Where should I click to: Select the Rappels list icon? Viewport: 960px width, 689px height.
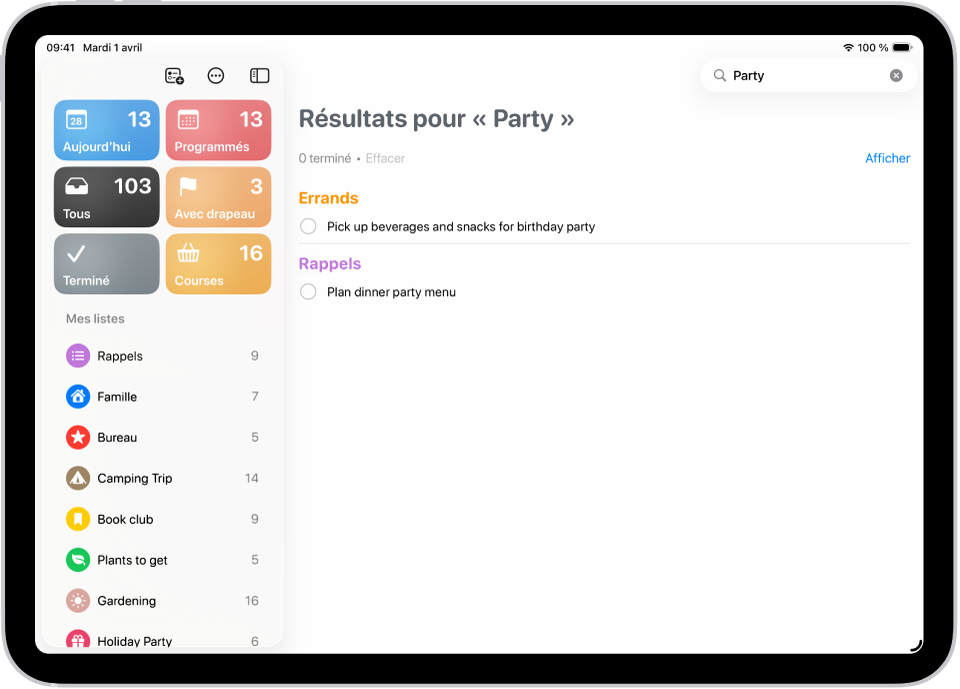click(x=78, y=355)
